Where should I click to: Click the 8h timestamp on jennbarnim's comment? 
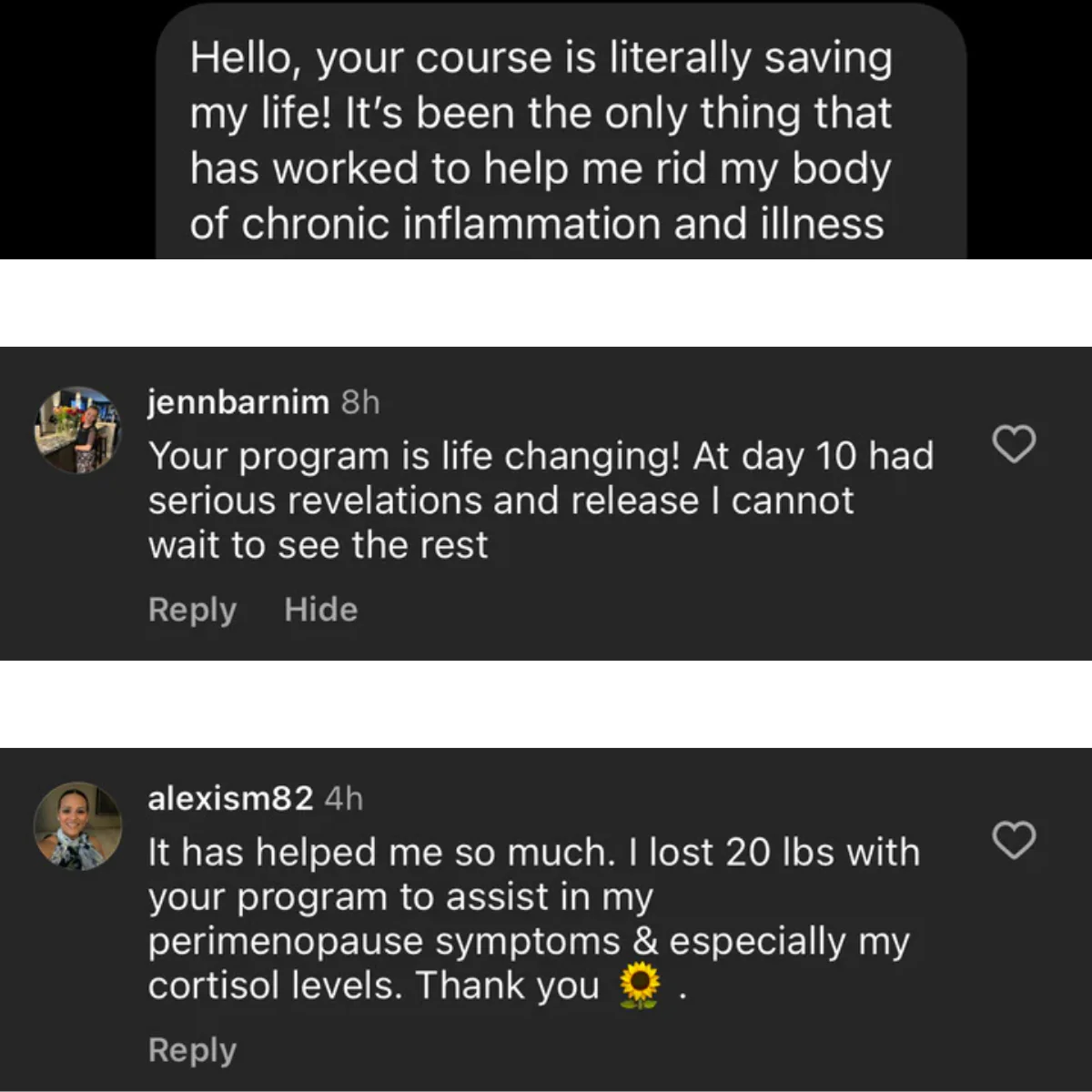(360, 401)
